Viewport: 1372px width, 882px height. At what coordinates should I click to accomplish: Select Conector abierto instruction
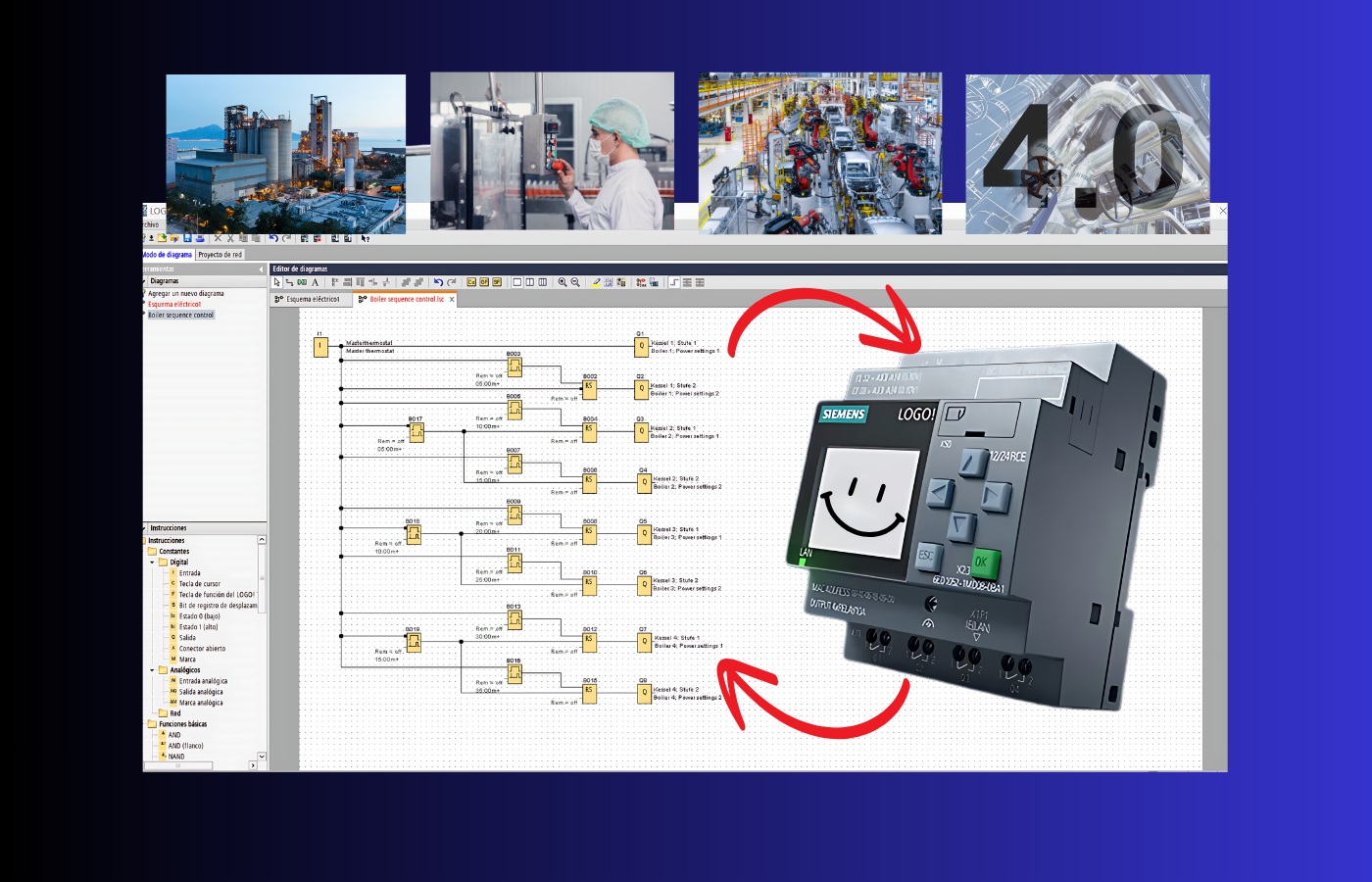202,649
